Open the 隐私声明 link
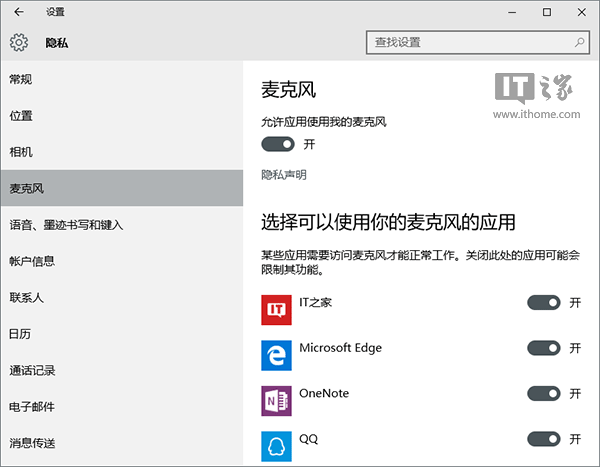This screenshot has height=467, width=600. [x=284, y=175]
